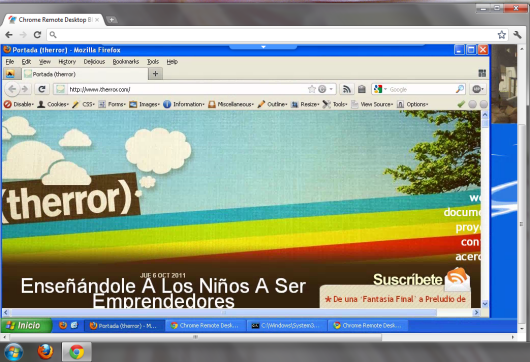This screenshot has height=362, width=530.
Task: Click the pinned image tab icon in Firefox
Action: [x=10, y=74]
